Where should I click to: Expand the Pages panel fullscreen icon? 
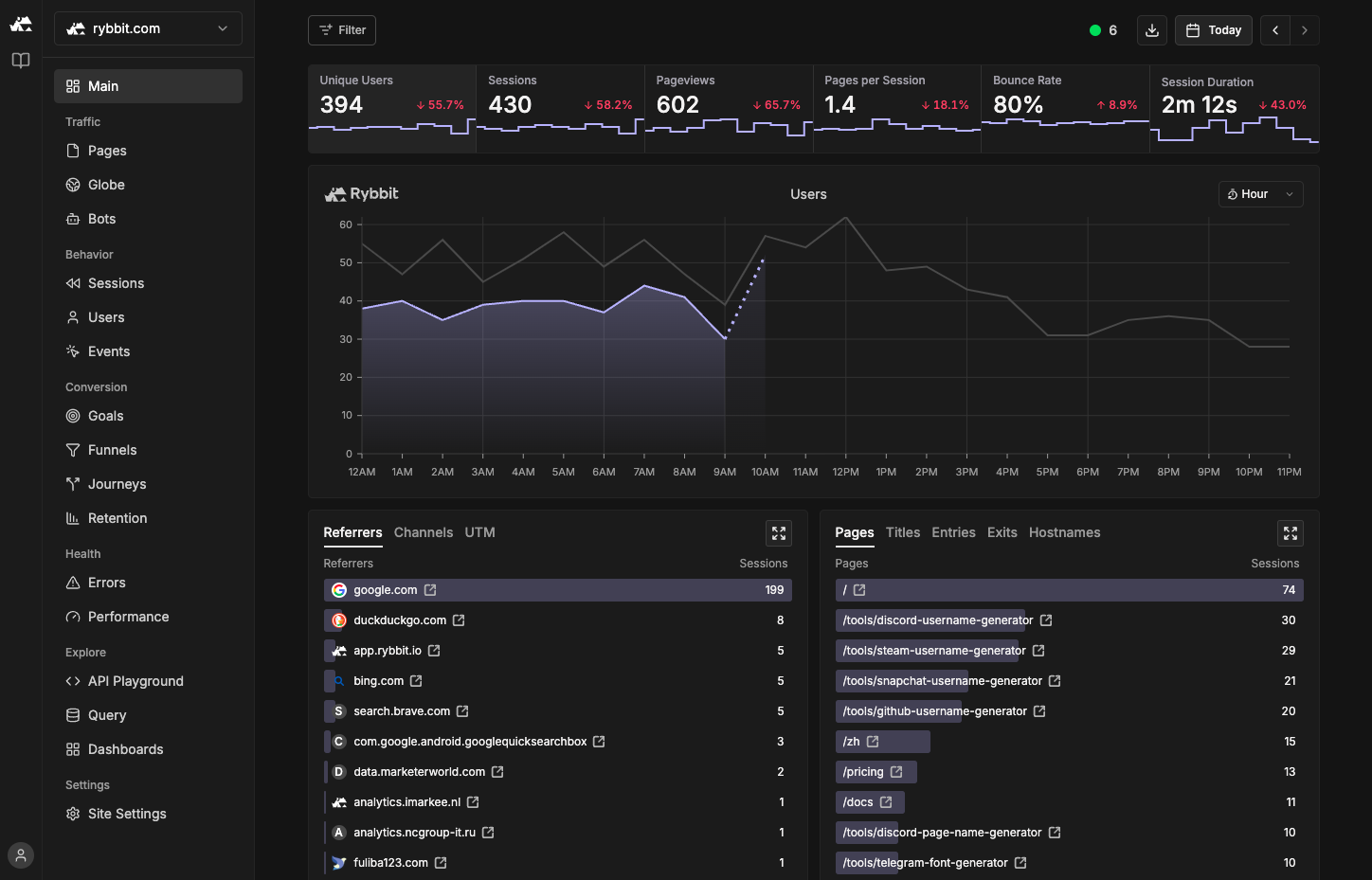pos(1291,533)
